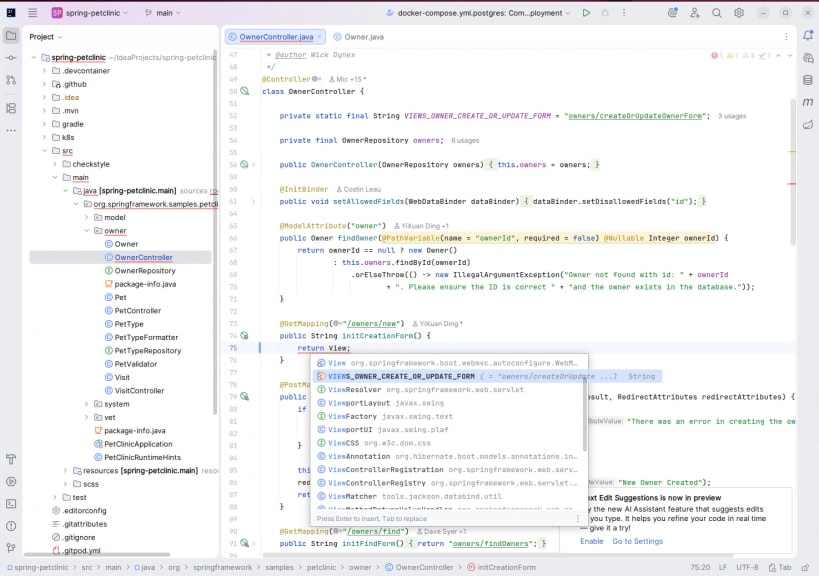Screen dimensions: 819x576
Task: Open Search Everywhere magnifier icon
Action: tap(717, 13)
